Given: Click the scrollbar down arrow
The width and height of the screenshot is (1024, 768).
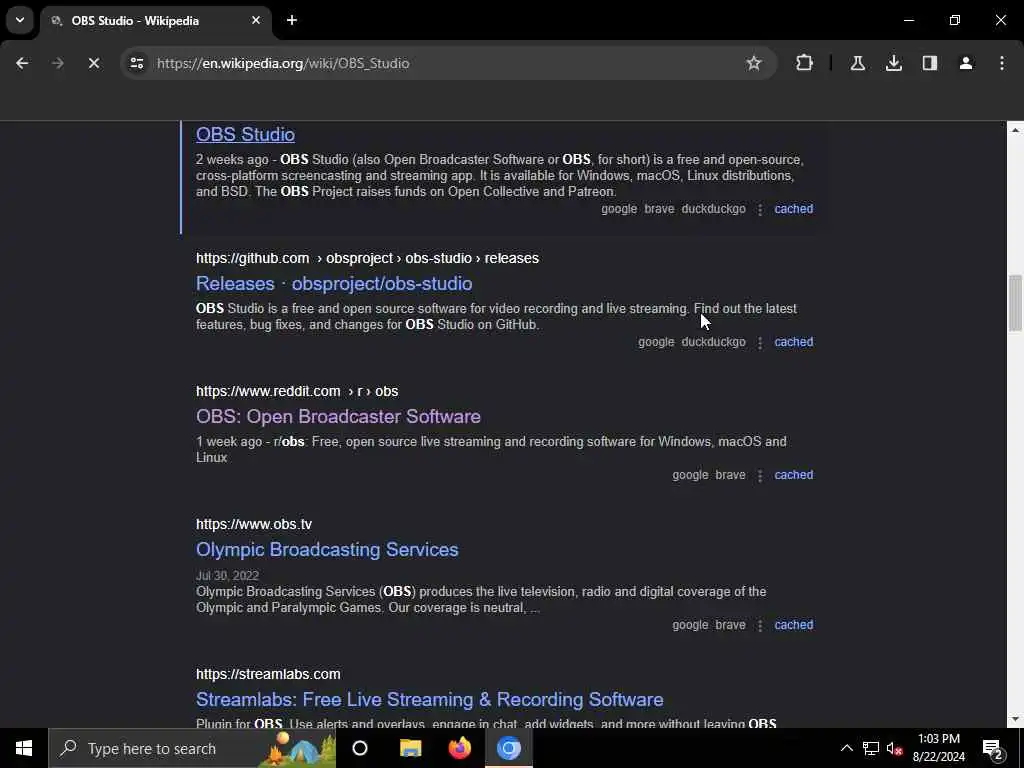Looking at the screenshot, I should click(1015, 719).
